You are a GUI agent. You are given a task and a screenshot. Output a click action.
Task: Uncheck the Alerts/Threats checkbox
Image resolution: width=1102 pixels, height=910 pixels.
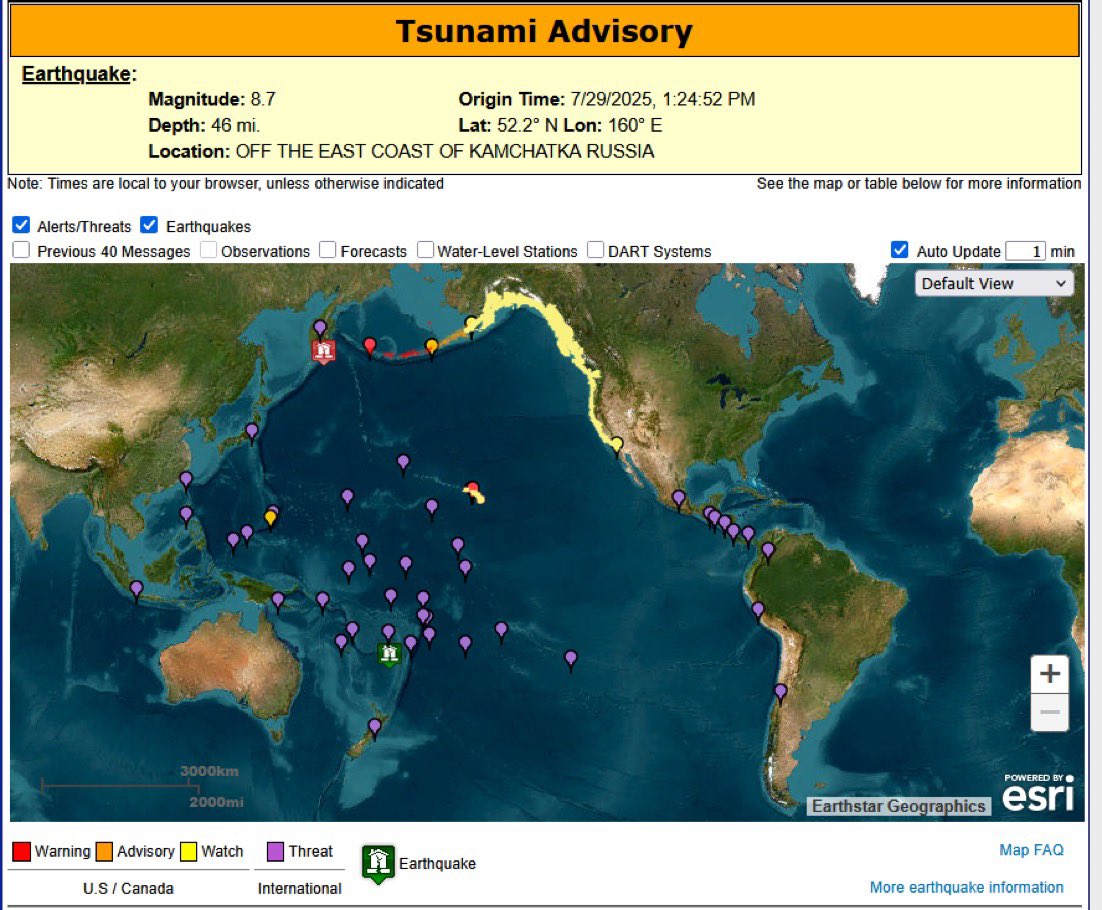21,225
